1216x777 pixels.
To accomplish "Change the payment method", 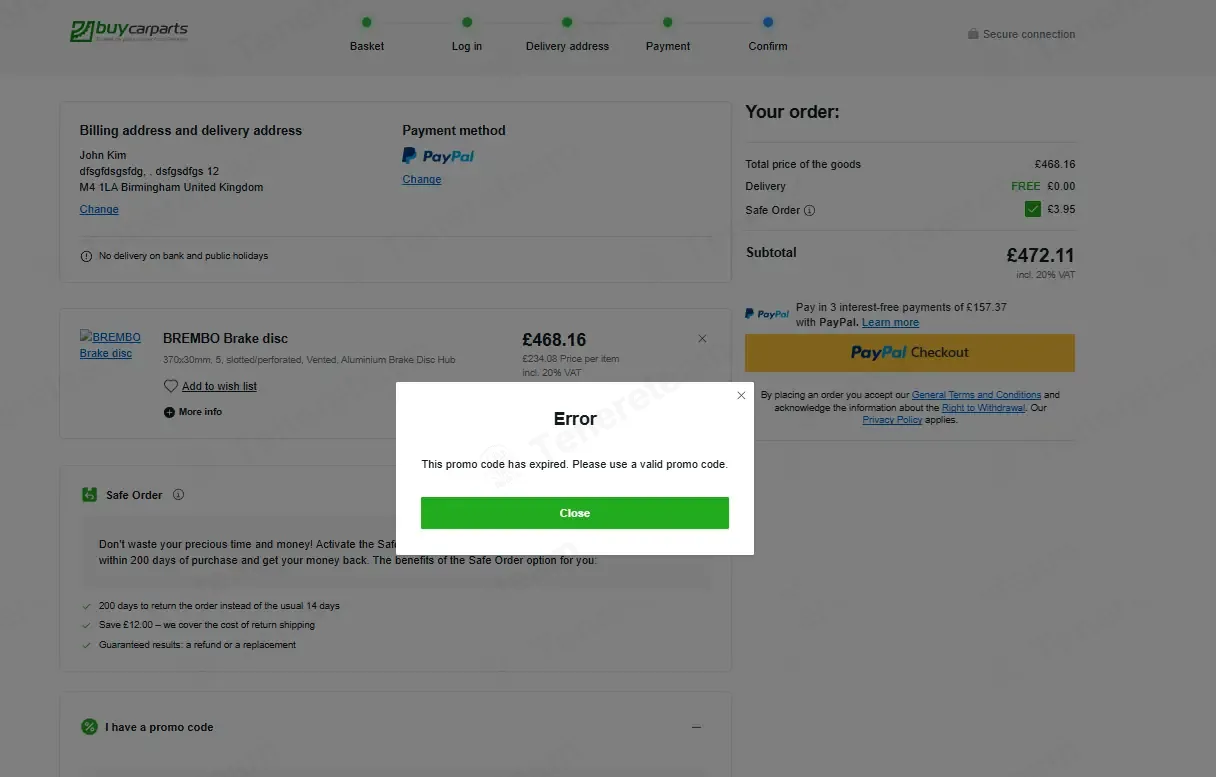I will click(x=422, y=180).
